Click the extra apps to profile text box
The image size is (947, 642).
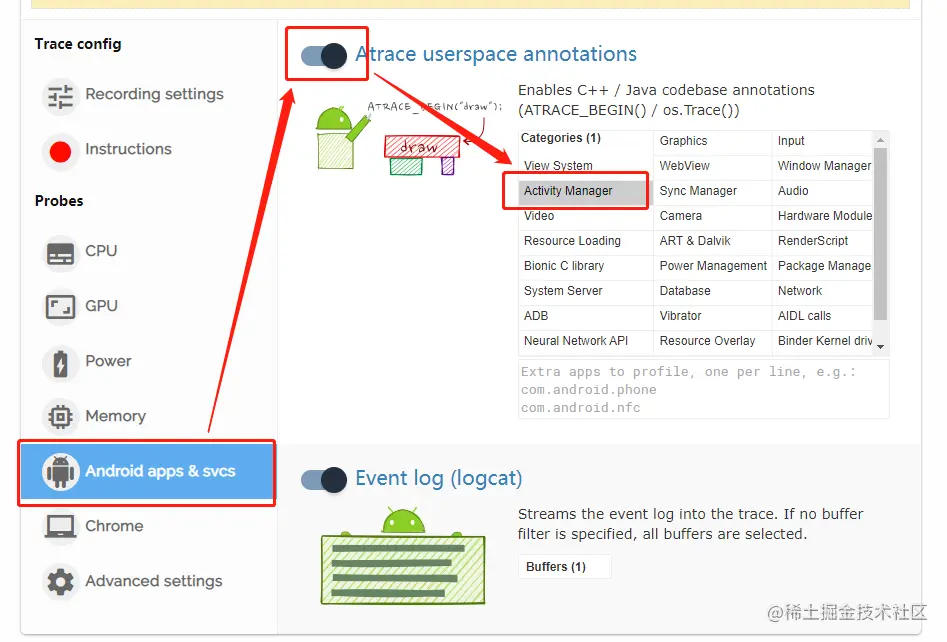click(x=704, y=390)
